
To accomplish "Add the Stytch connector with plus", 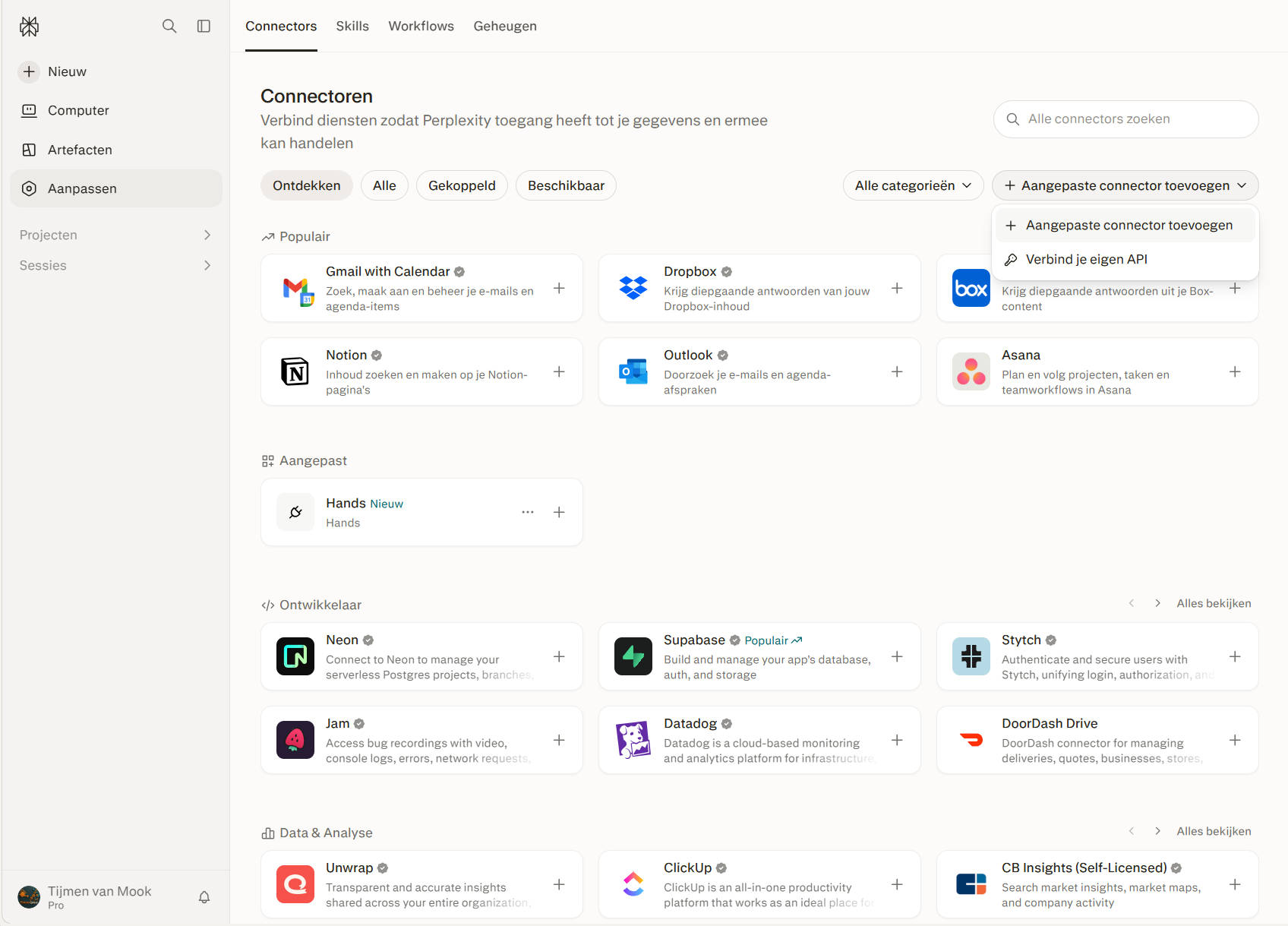I will [1235, 656].
